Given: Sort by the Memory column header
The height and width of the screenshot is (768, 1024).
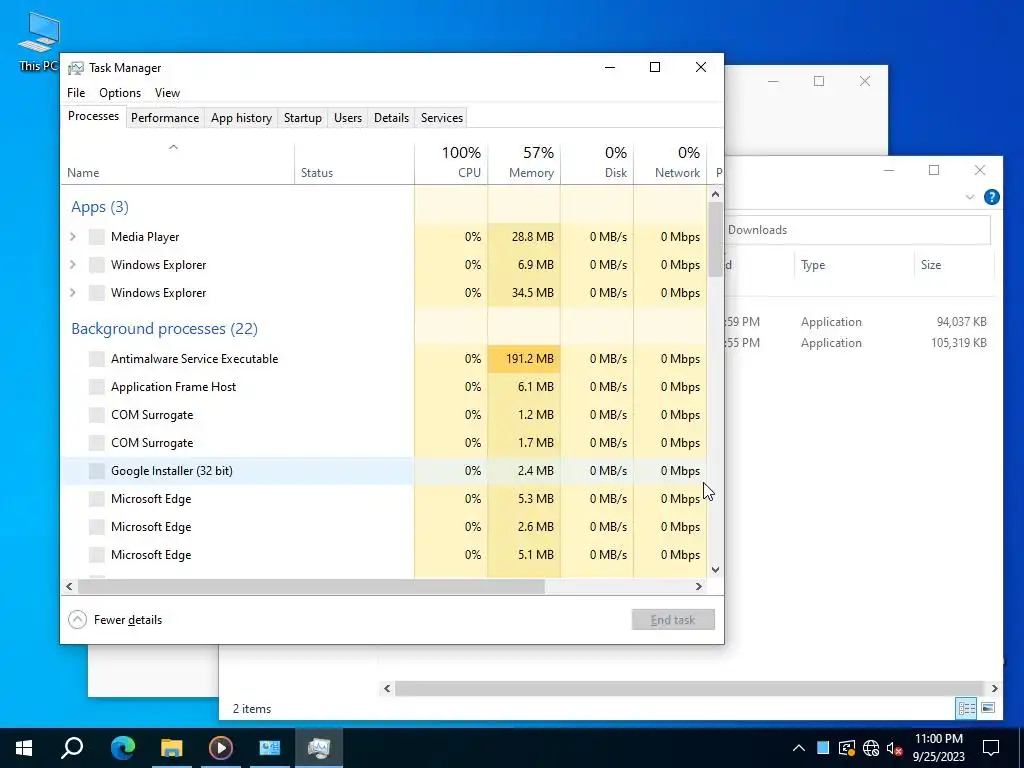Looking at the screenshot, I should [524, 163].
